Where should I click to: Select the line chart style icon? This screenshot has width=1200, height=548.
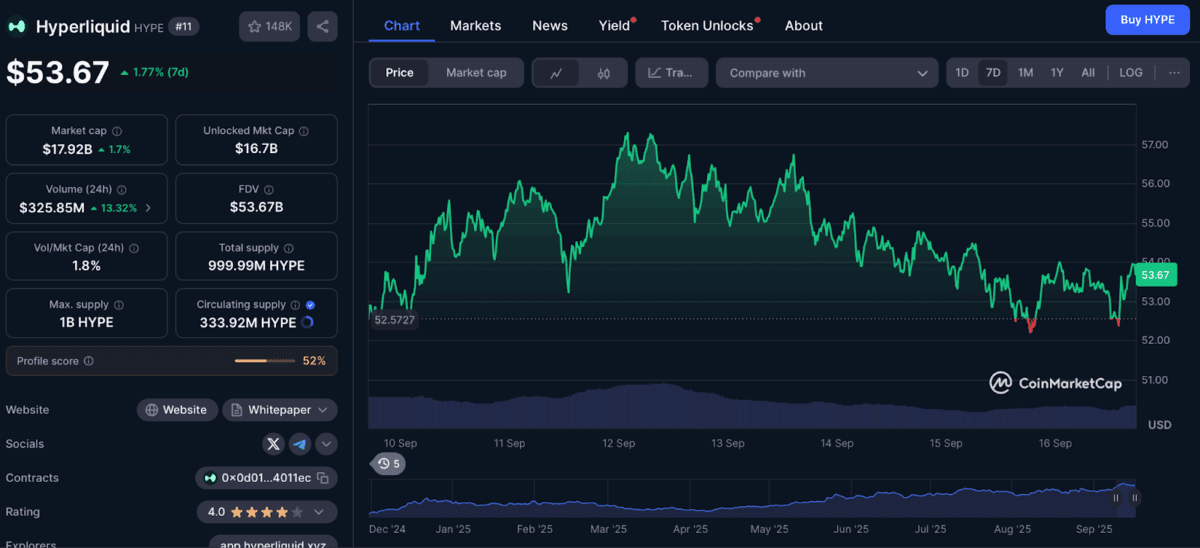557,73
